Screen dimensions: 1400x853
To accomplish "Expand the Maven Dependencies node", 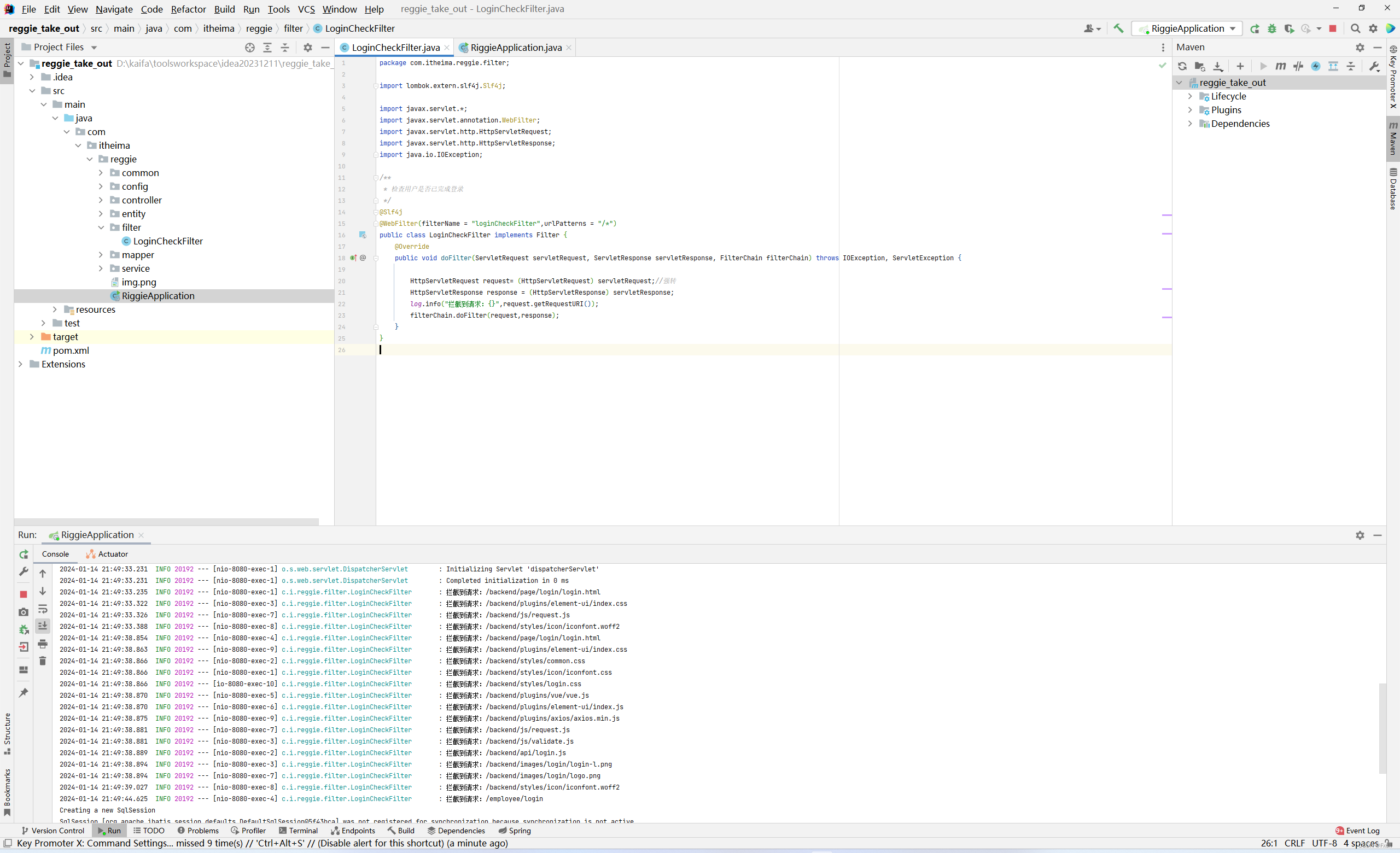I will pyautogui.click(x=1190, y=124).
